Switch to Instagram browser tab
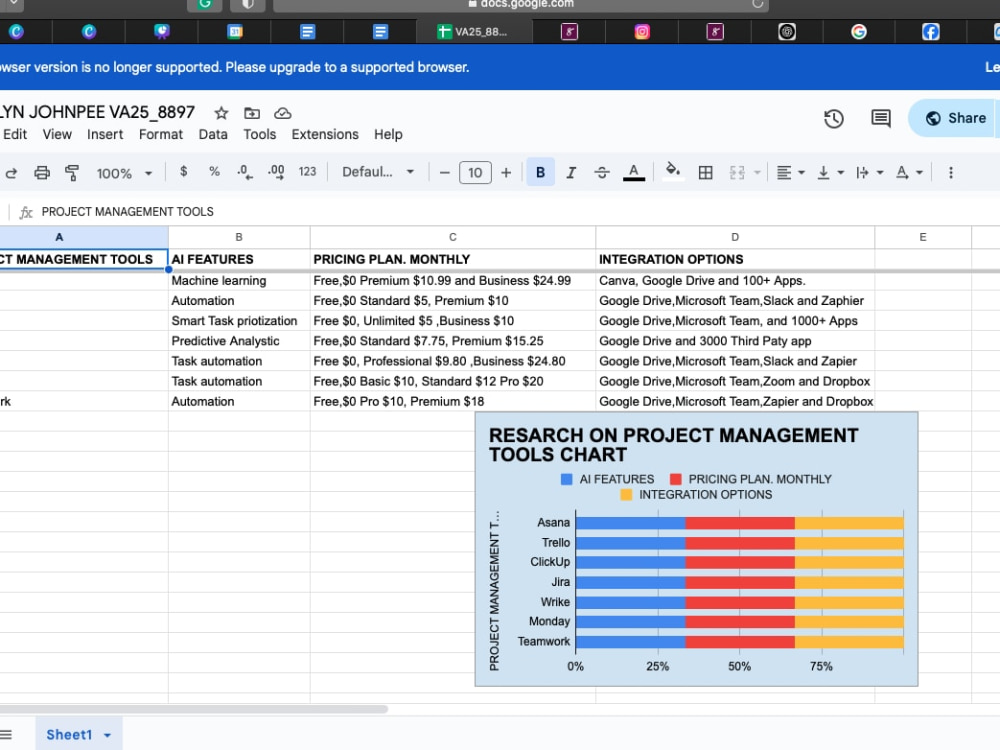1000x750 pixels. pos(642,32)
